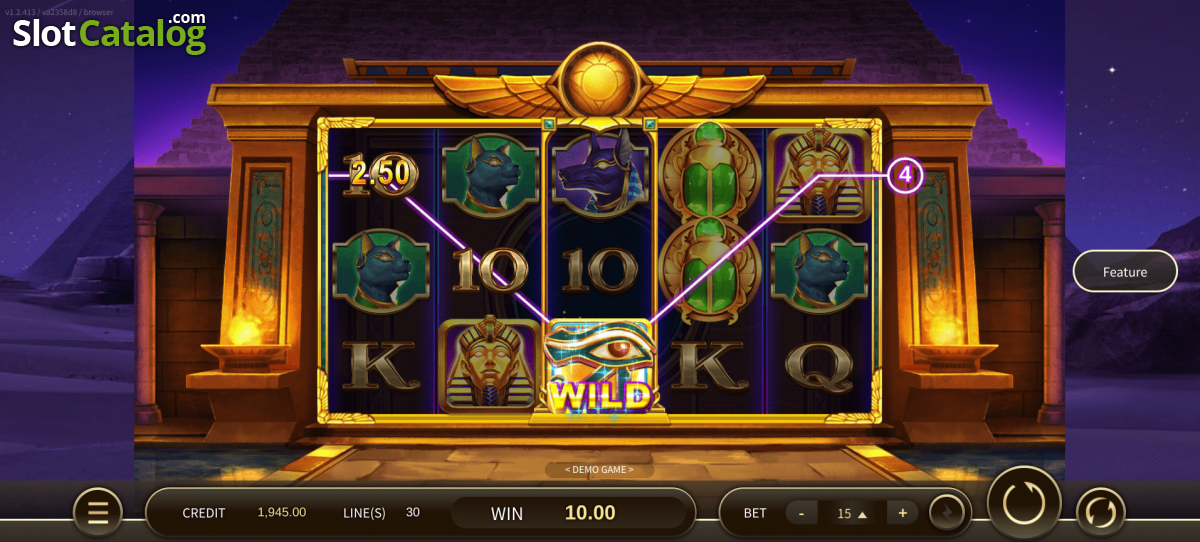Open the Feature button
Screen dimensions: 1200x542
[x=1125, y=271]
